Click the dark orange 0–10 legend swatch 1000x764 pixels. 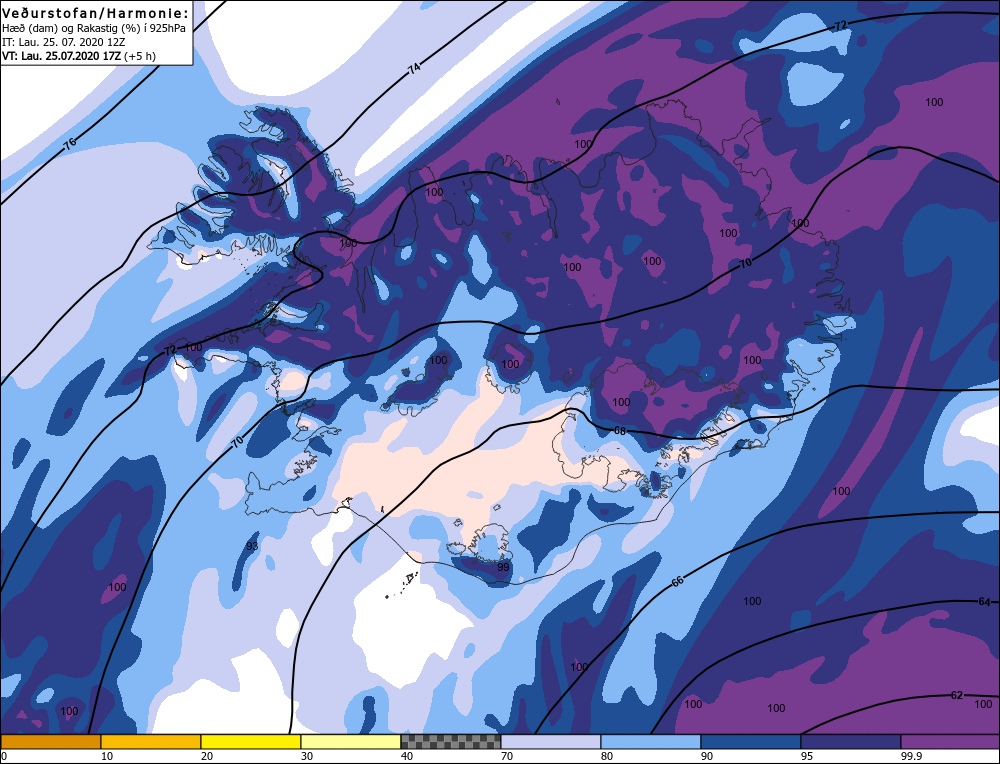point(51,742)
